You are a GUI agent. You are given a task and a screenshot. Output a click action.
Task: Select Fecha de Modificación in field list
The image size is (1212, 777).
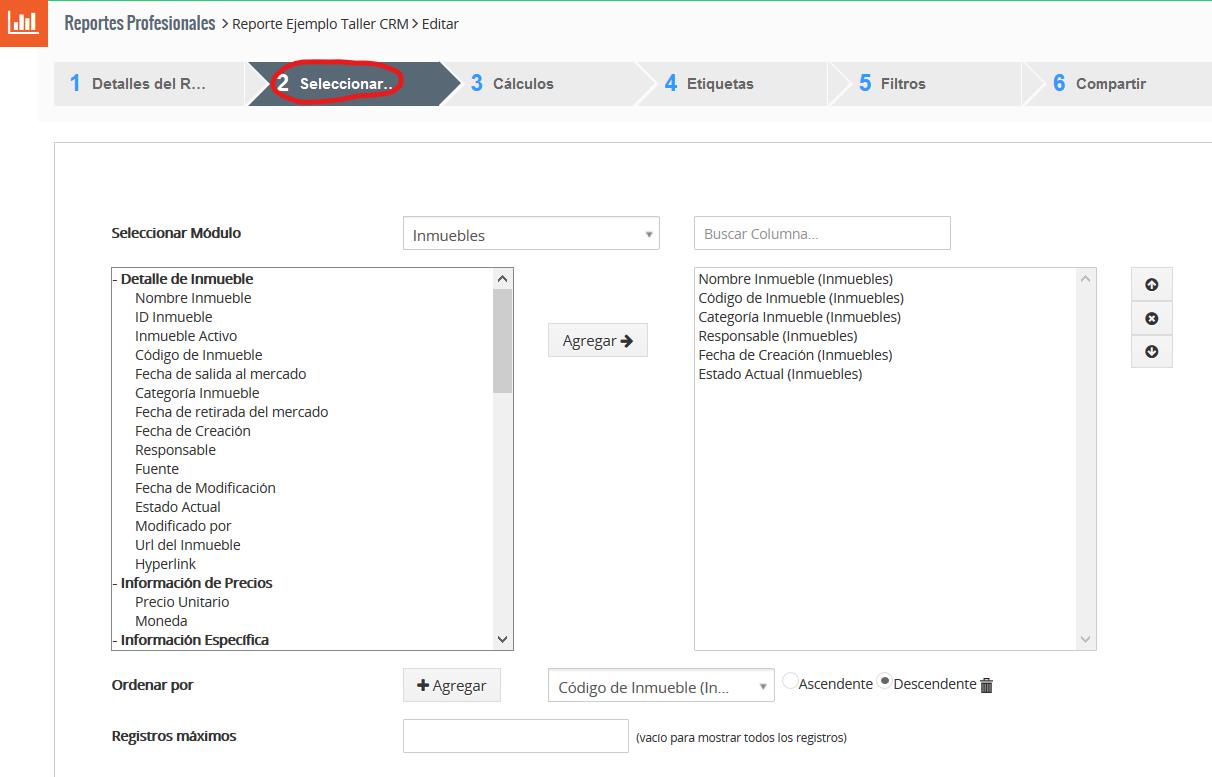pyautogui.click(x=205, y=488)
